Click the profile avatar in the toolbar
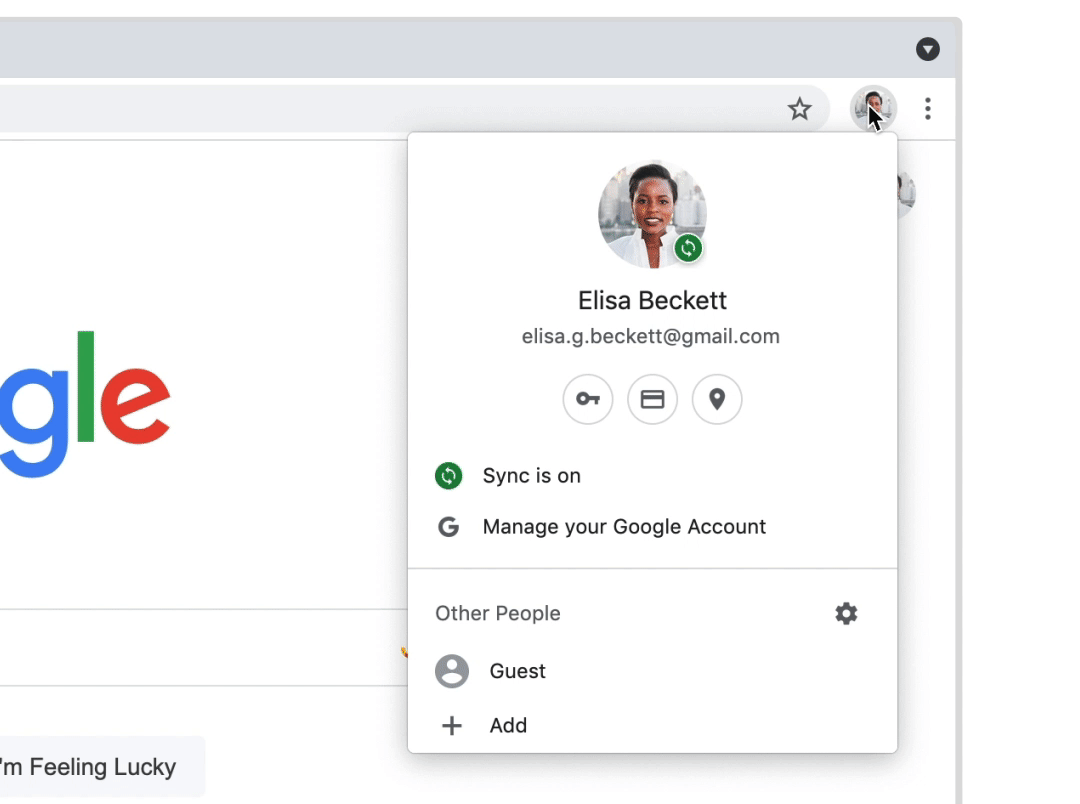This screenshot has height=804, width=1080. 873,108
